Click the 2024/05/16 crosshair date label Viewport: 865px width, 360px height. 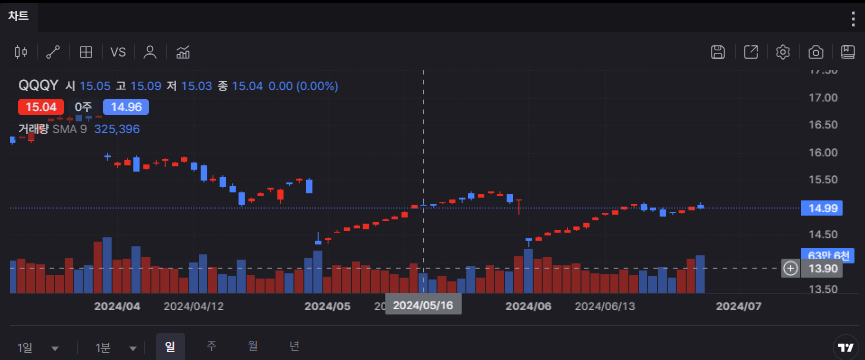click(x=423, y=305)
